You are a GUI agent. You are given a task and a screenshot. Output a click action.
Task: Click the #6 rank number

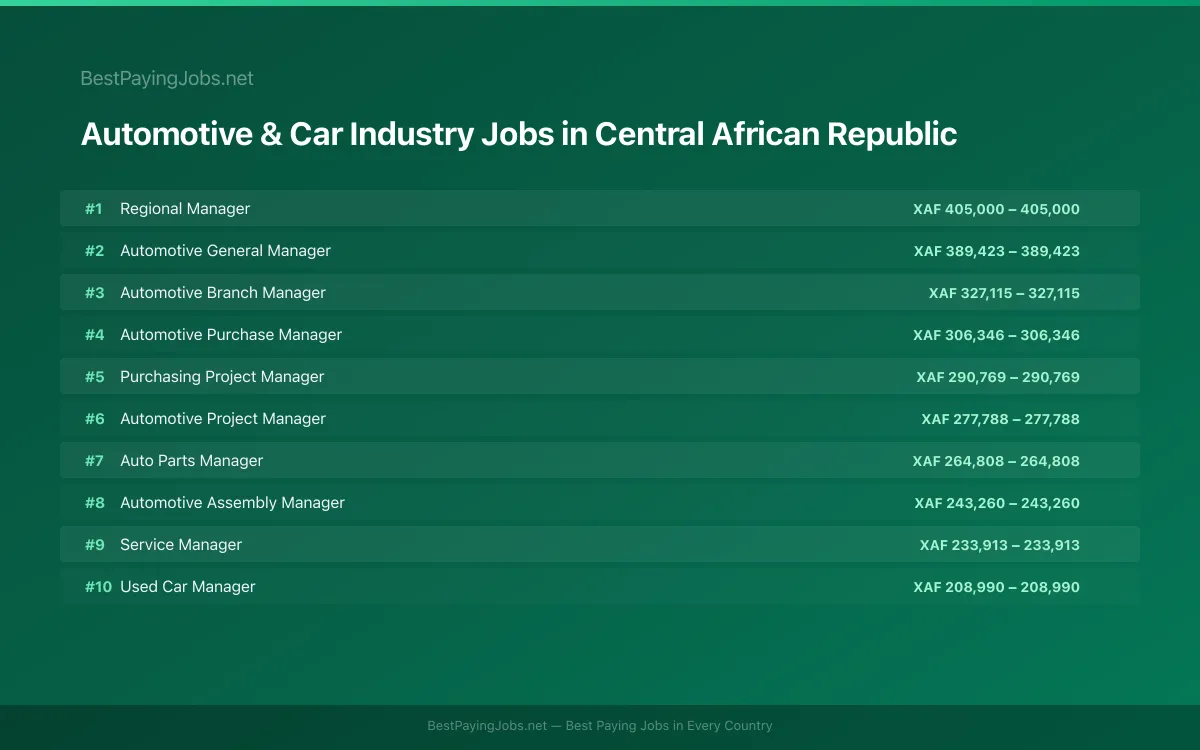click(94, 419)
